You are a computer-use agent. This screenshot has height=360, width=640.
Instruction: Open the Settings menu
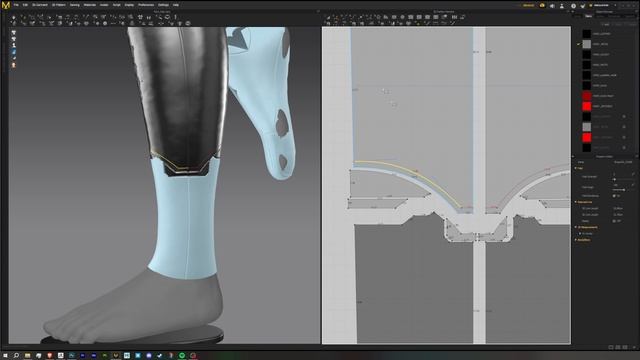(x=163, y=5)
